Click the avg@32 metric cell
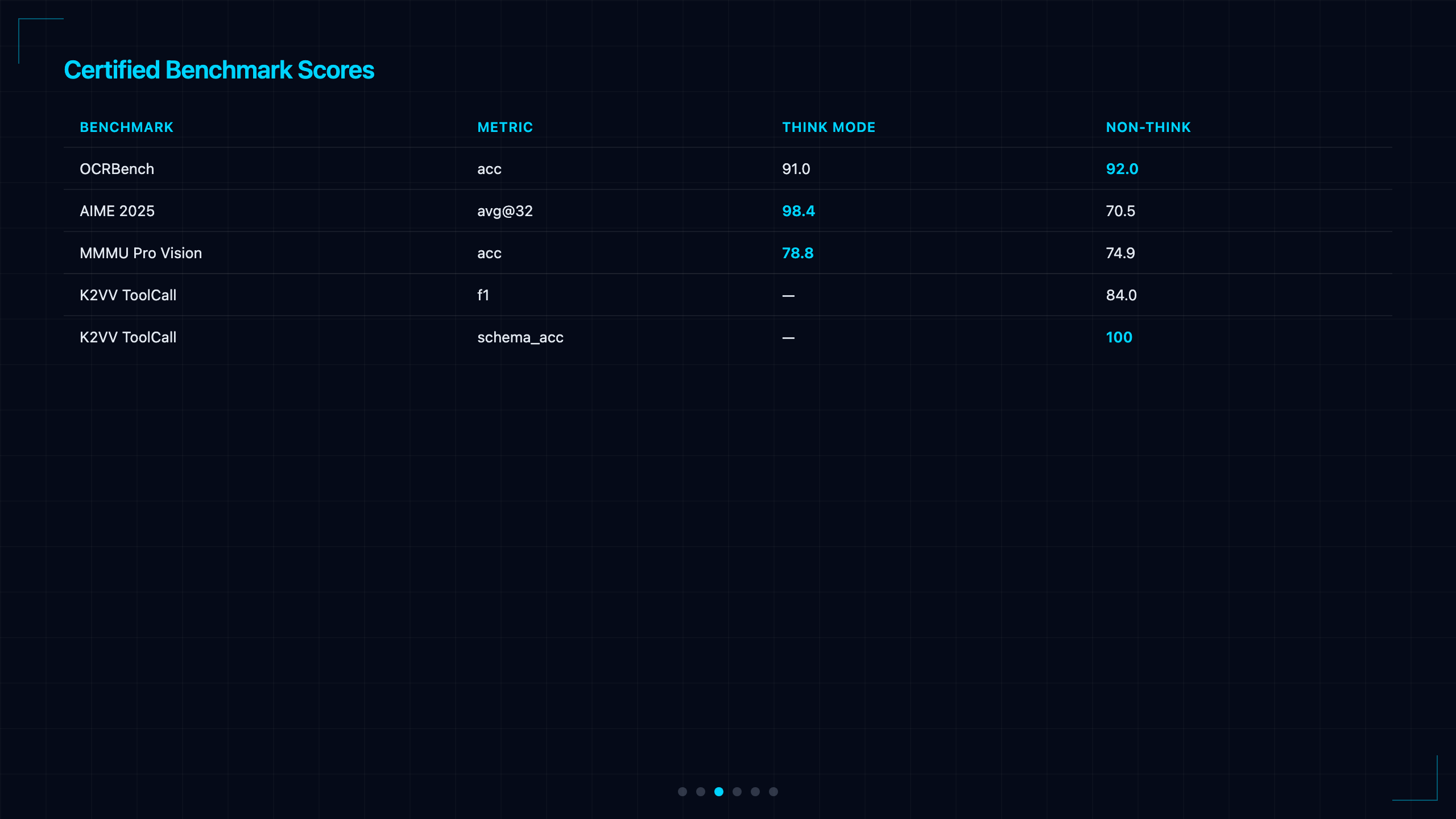1456x819 pixels. pos(505,211)
